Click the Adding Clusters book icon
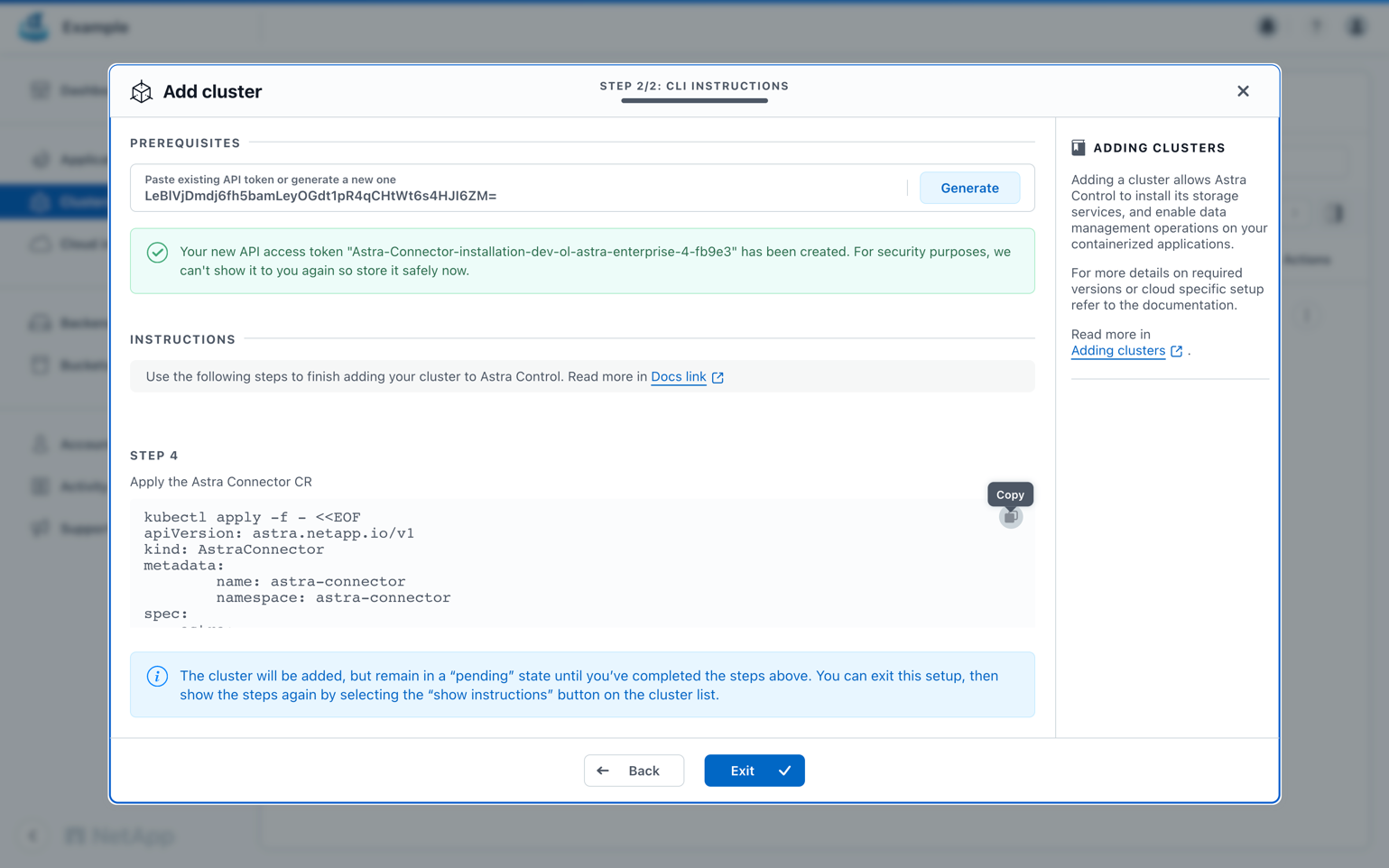Viewport: 1389px width, 868px height. [1078, 148]
